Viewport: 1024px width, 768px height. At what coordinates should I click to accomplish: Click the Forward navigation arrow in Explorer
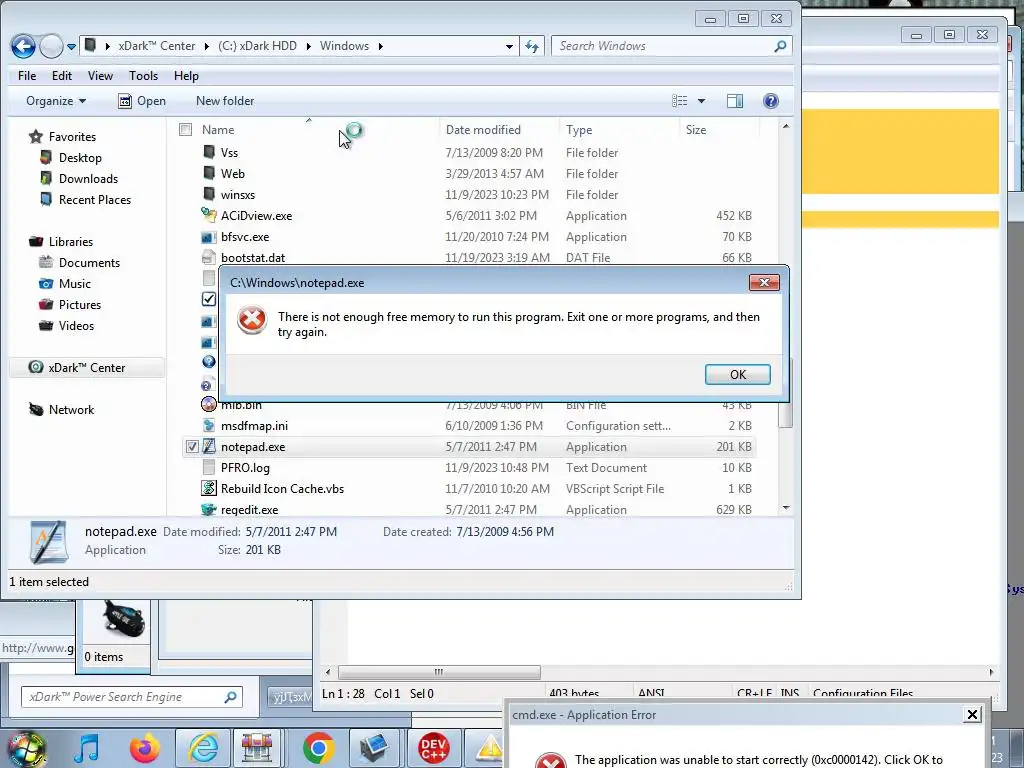(x=51, y=46)
